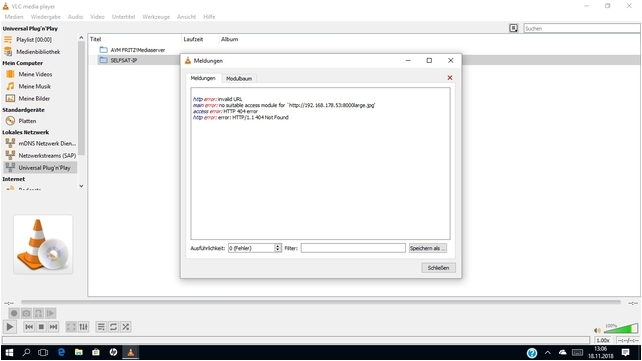Click sidebar scroll up arrow
Screen dimensions: 642x361
click(x=81, y=38)
